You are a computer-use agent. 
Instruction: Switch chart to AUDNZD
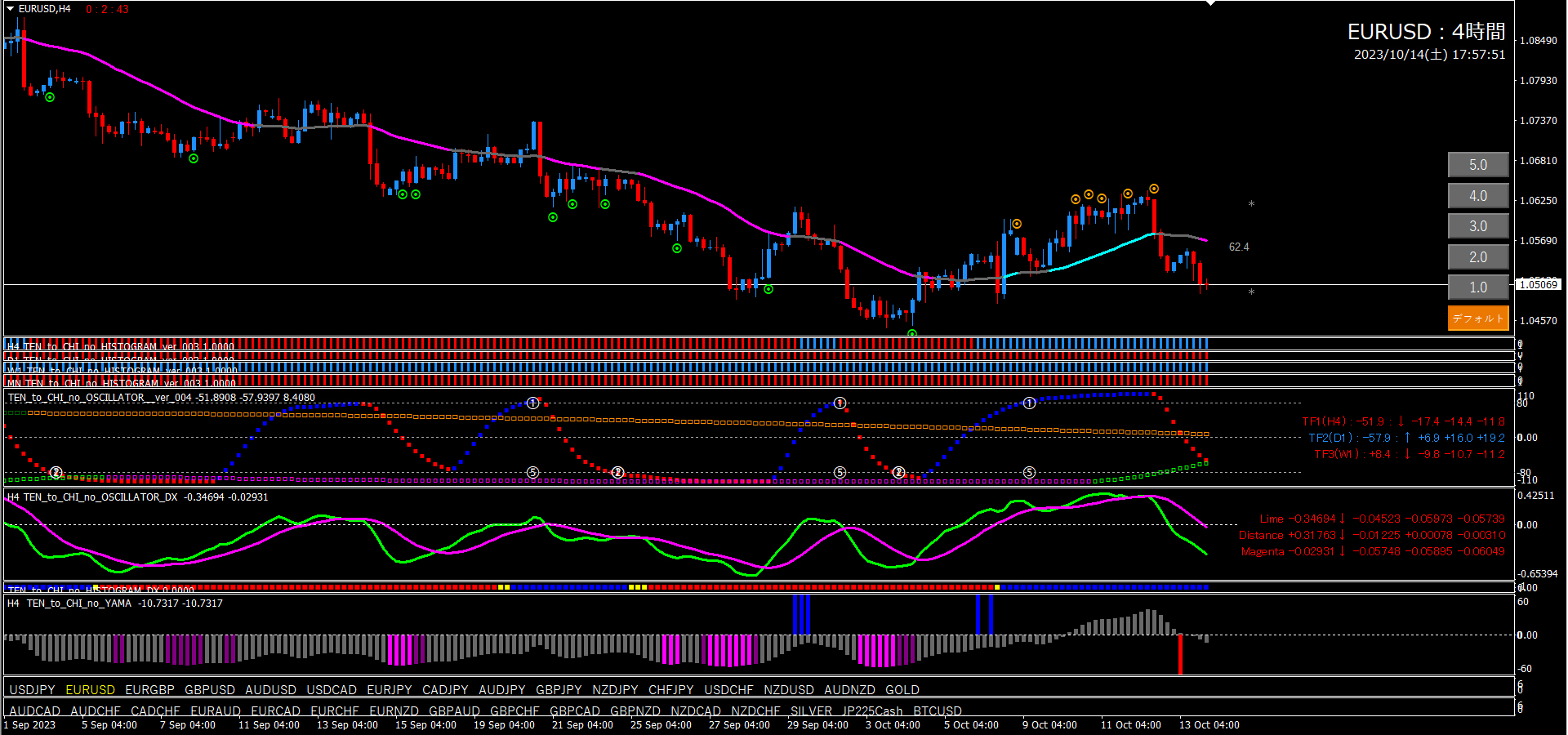849,690
